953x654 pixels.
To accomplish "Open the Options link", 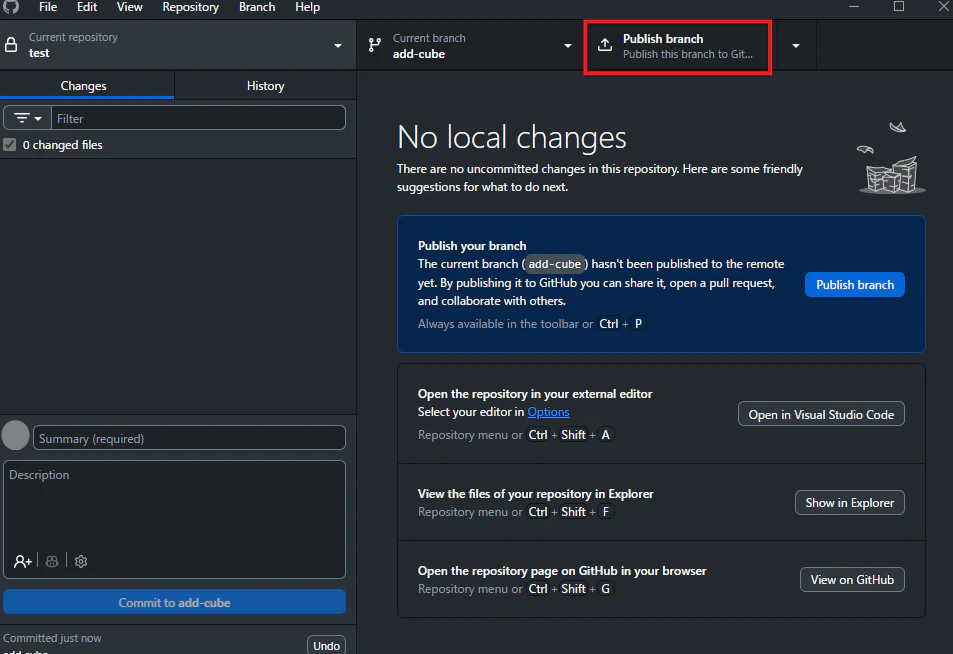I will coord(548,412).
